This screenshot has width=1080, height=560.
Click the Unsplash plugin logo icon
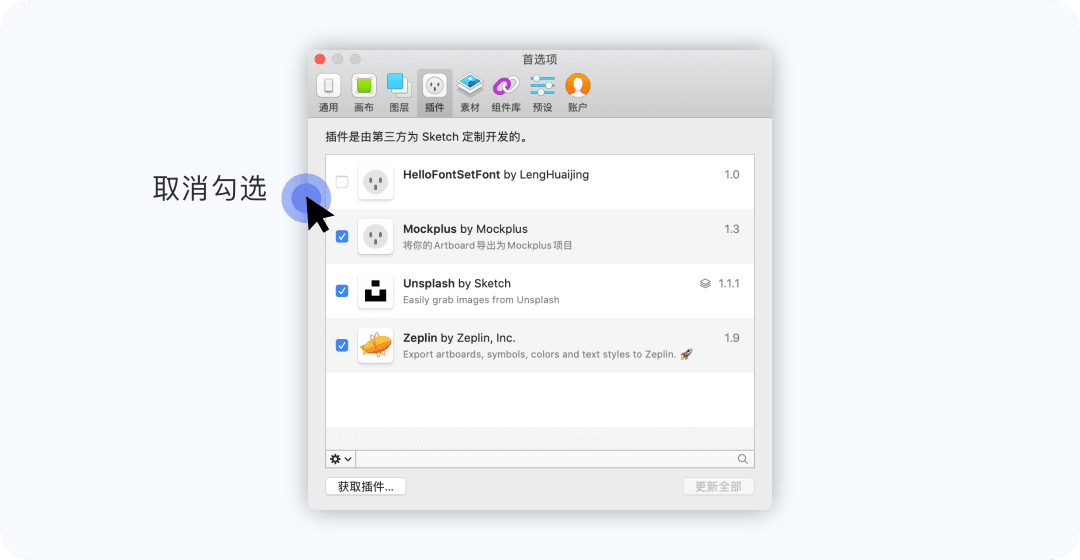tap(375, 291)
